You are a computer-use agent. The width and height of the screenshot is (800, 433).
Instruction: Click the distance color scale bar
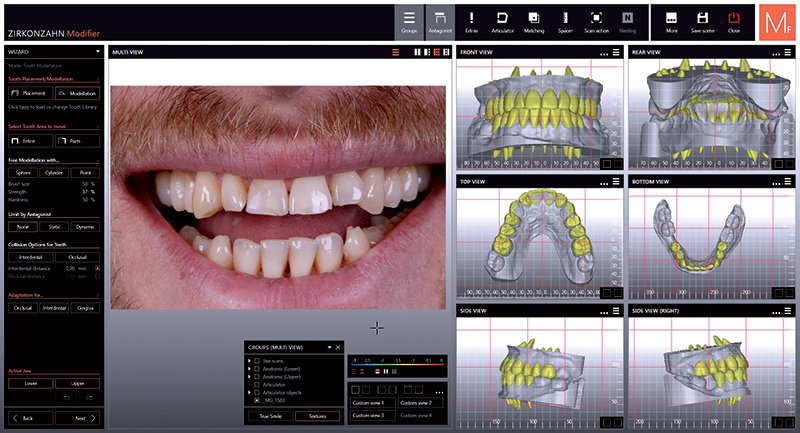point(395,364)
